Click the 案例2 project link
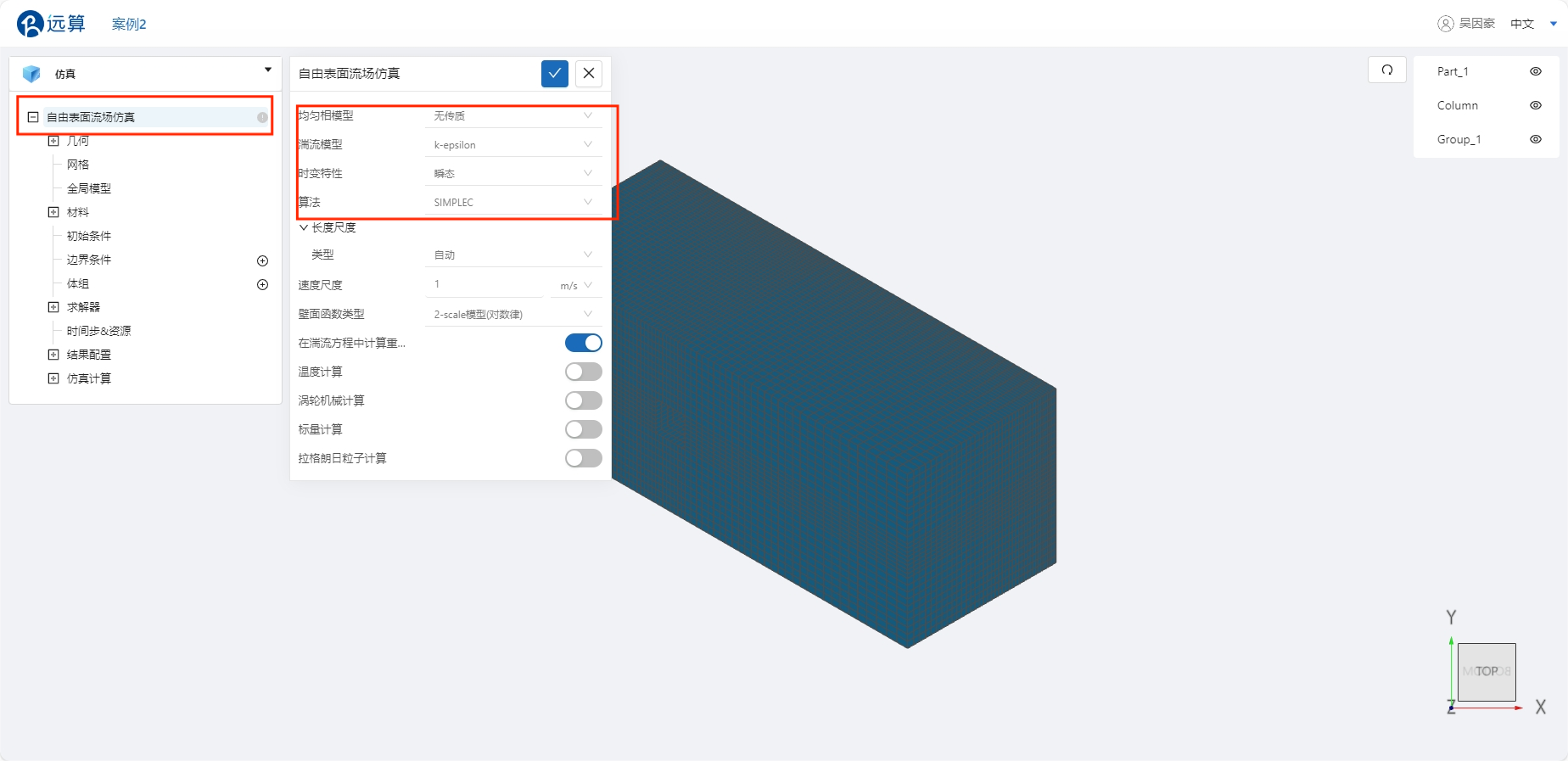This screenshot has height=761, width=1568. (129, 24)
